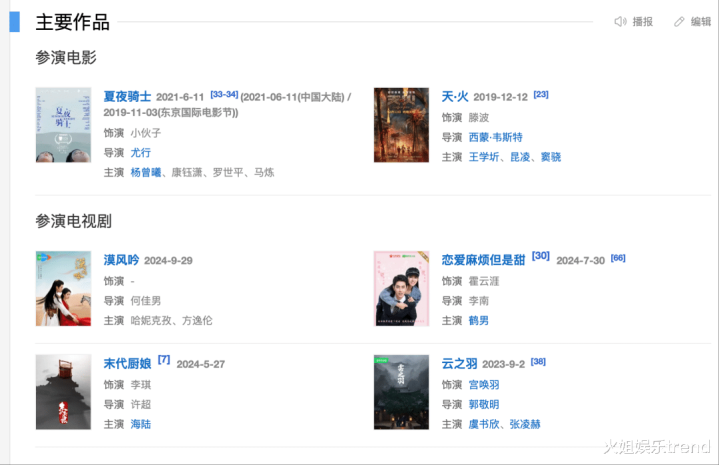Screen dimensions: 719x465
Task: Click director link 西蒙·韦斯特
Action: point(495,137)
